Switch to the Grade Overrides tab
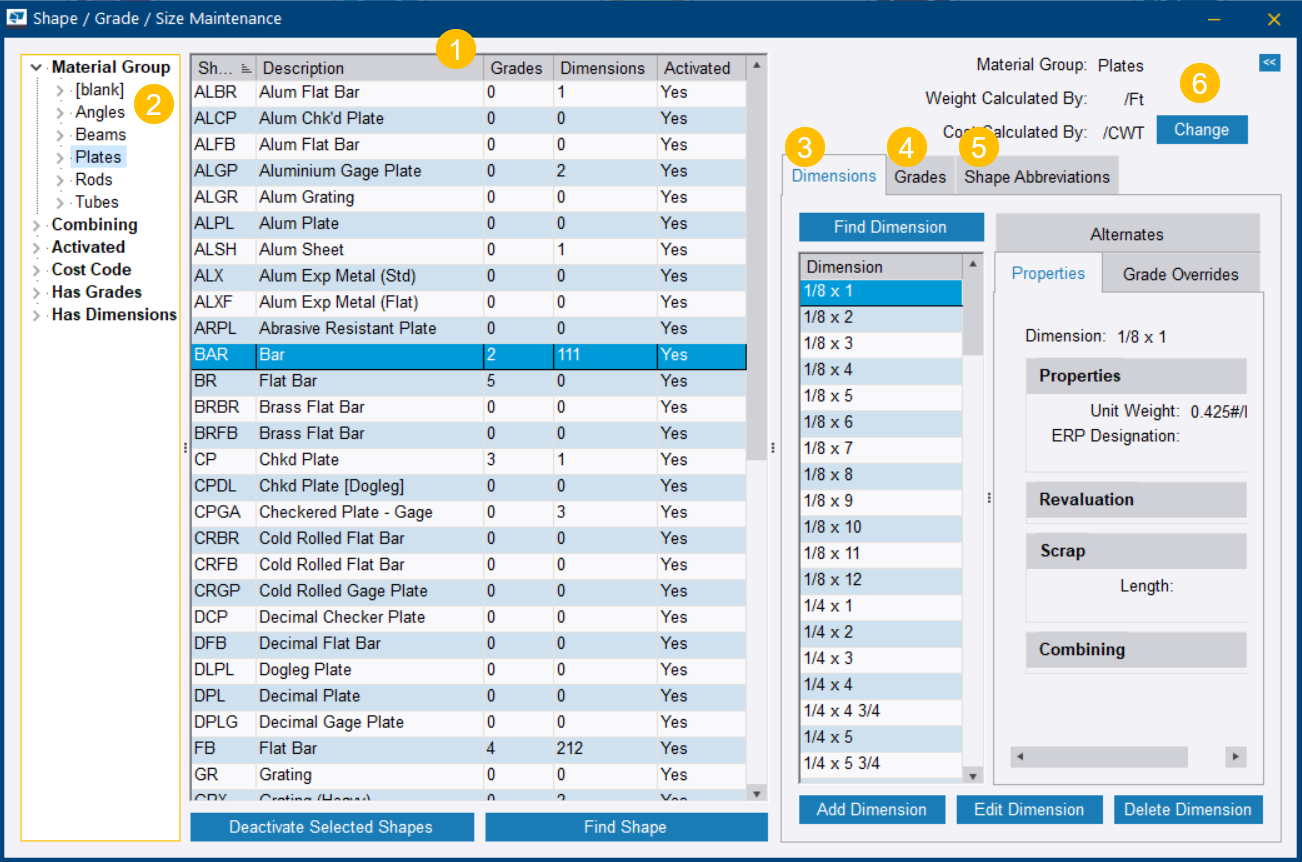This screenshot has height=862, width=1302. (1180, 273)
